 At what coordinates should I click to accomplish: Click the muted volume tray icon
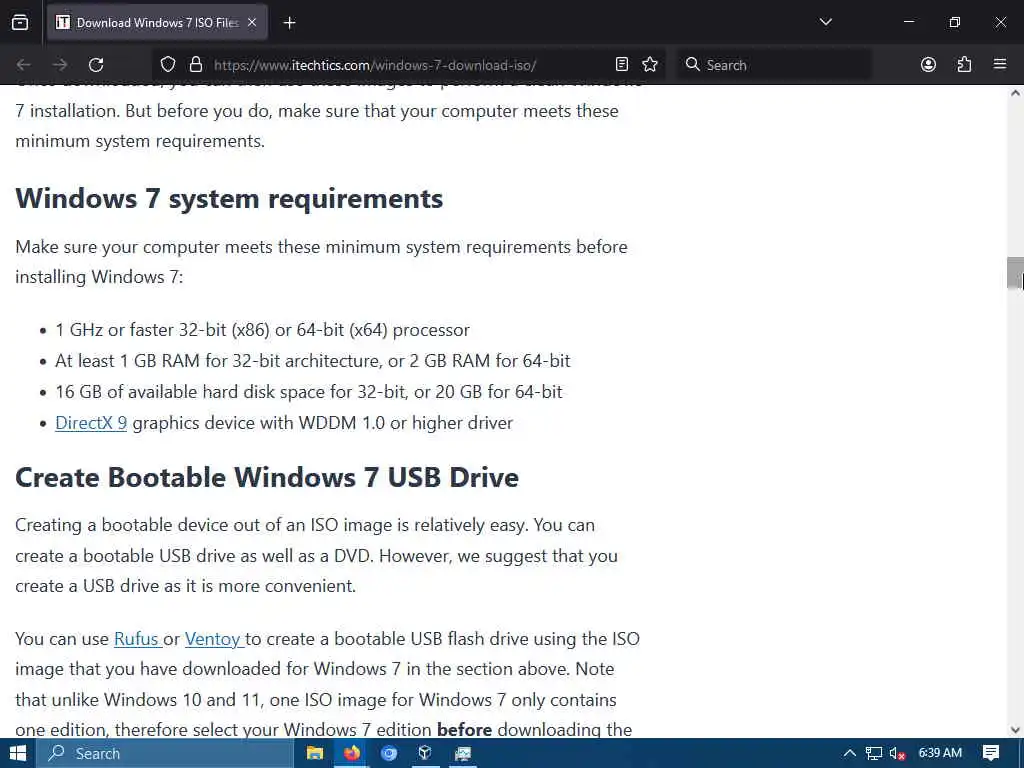[897, 754]
